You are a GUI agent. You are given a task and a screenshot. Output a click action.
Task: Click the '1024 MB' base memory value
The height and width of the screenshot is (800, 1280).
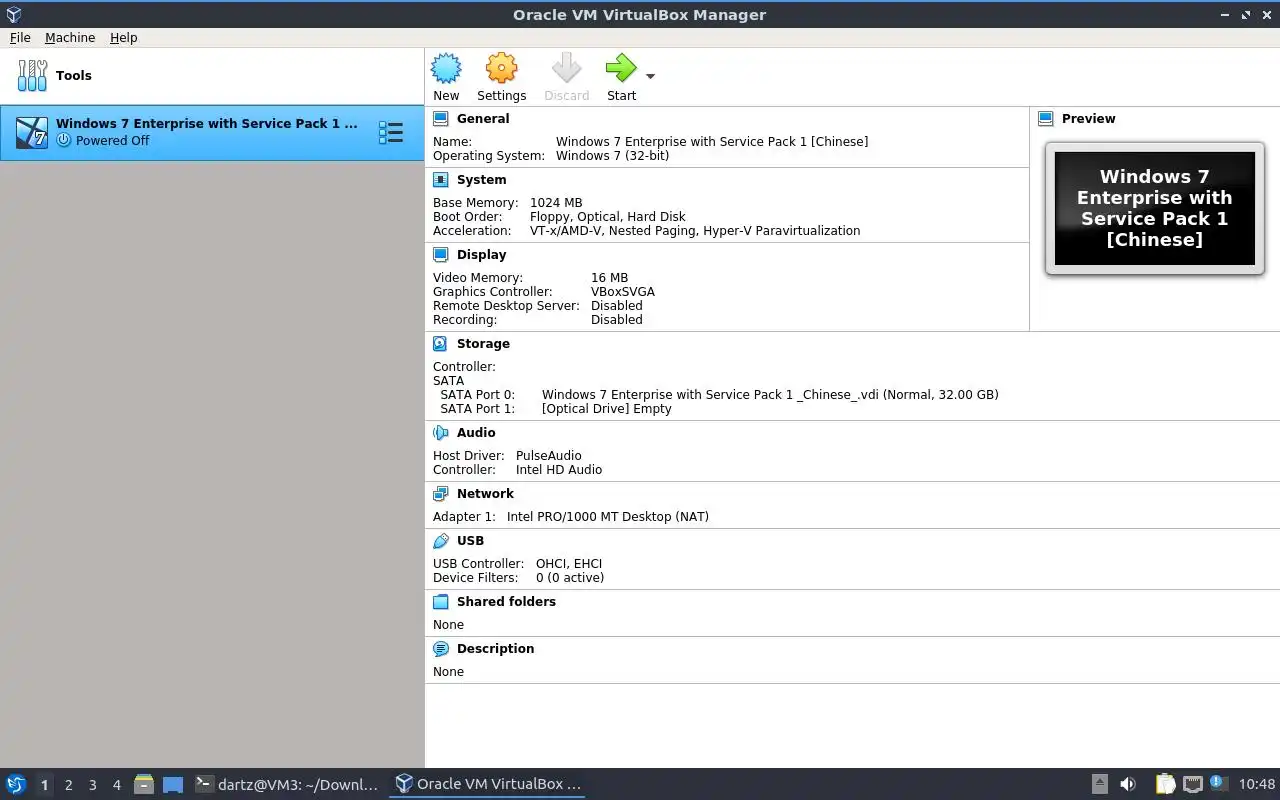pyautogui.click(x=556, y=203)
